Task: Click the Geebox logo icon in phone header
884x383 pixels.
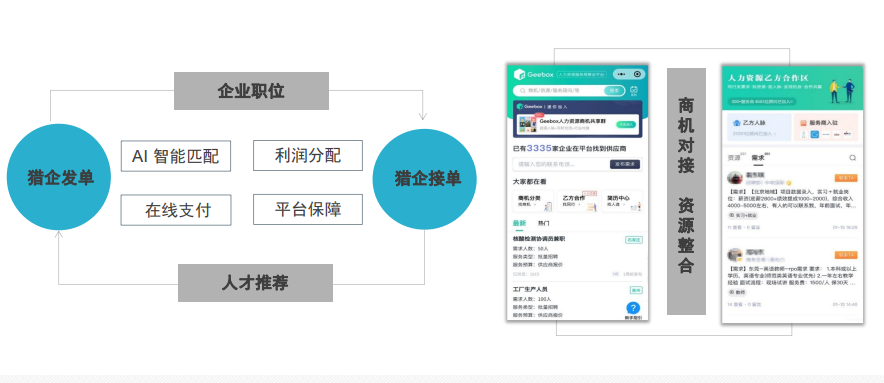Action: coord(519,74)
